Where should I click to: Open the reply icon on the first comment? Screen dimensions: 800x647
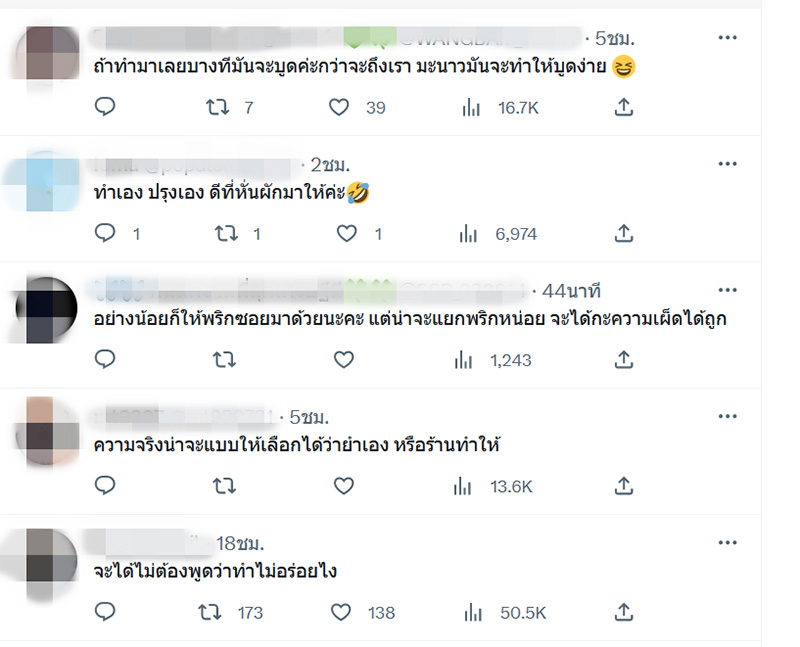pyautogui.click(x=105, y=105)
